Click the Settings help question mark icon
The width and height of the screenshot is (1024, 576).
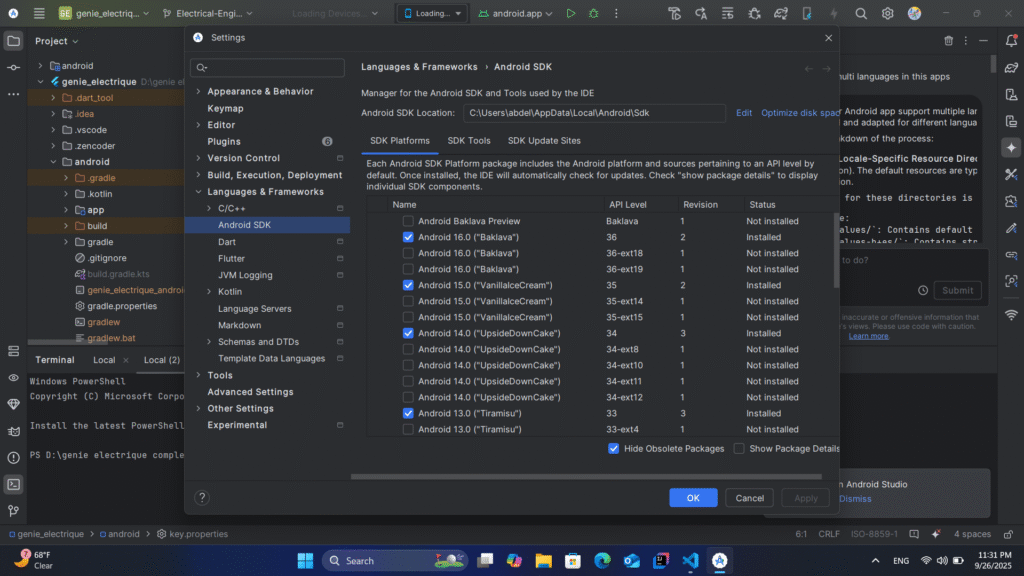202,497
